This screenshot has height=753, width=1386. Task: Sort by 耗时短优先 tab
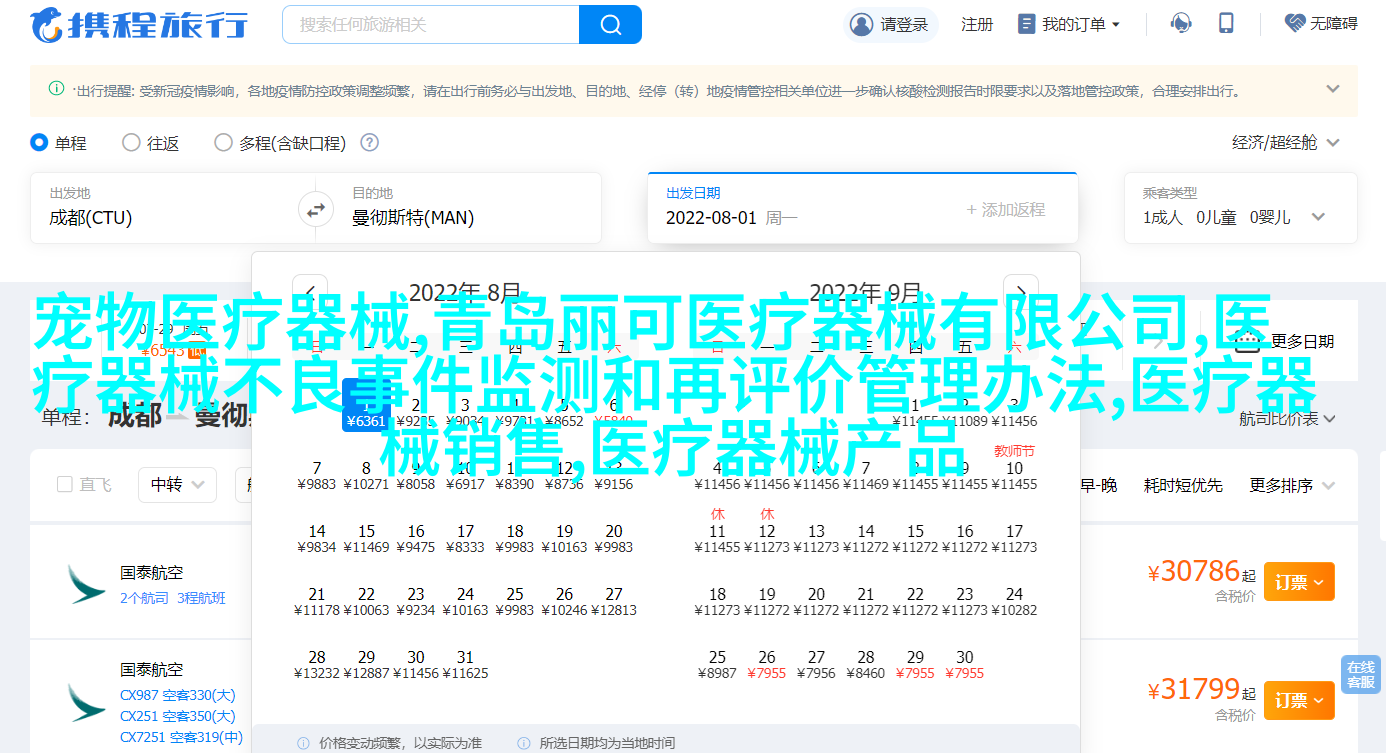pos(1183,485)
